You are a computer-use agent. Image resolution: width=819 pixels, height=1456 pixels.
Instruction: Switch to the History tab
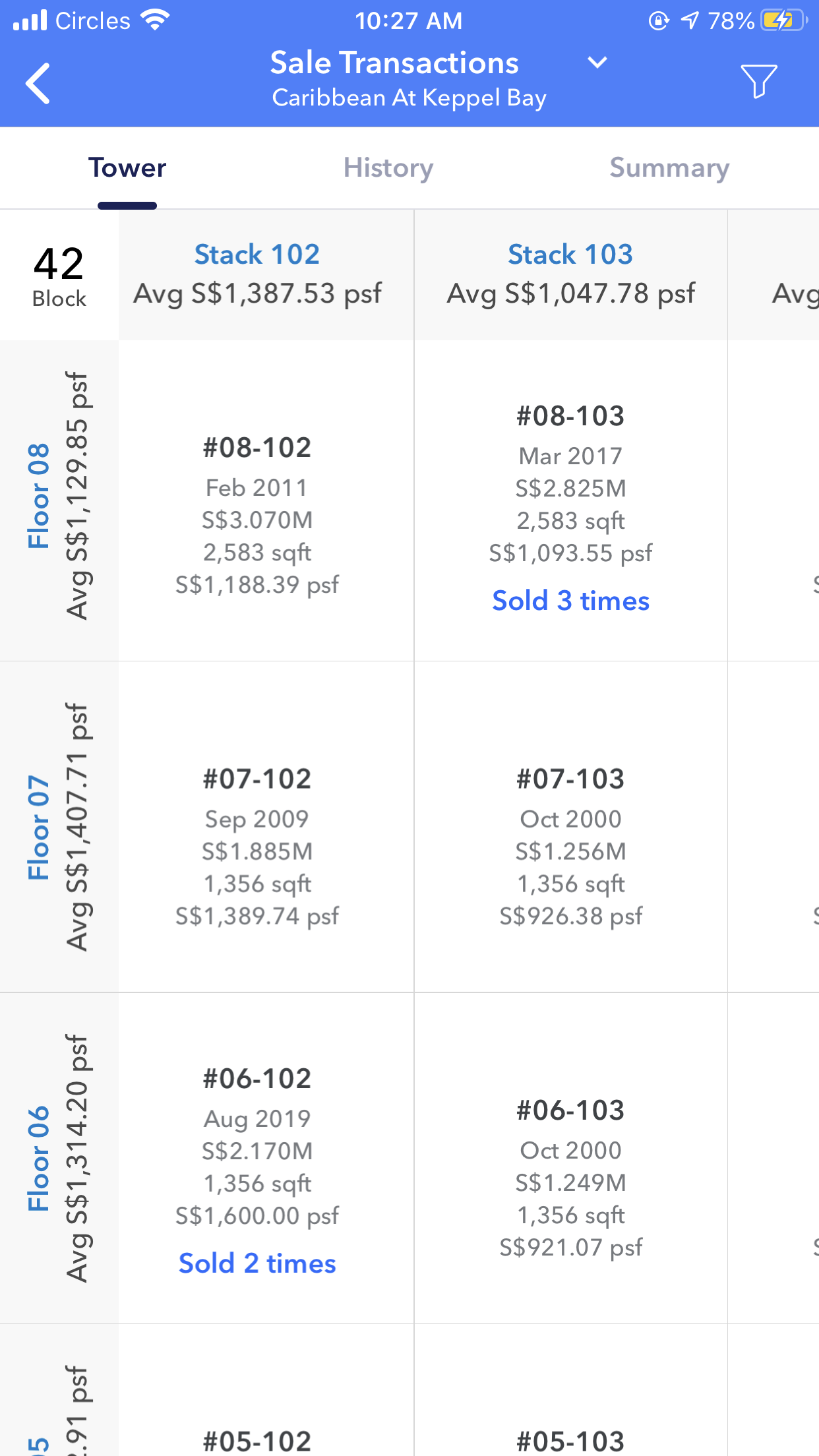pos(388,168)
